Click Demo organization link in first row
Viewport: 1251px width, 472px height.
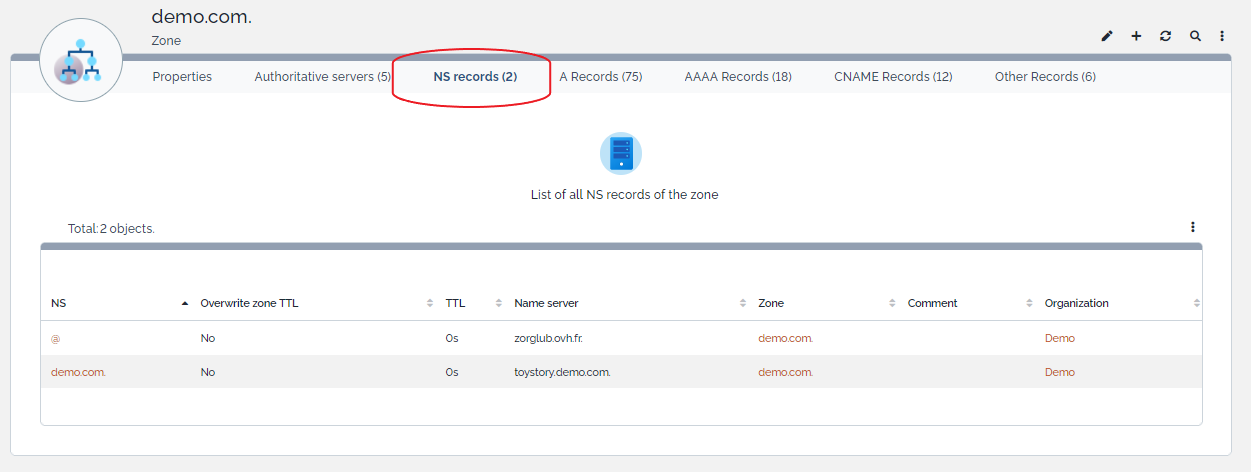[x=1059, y=338]
